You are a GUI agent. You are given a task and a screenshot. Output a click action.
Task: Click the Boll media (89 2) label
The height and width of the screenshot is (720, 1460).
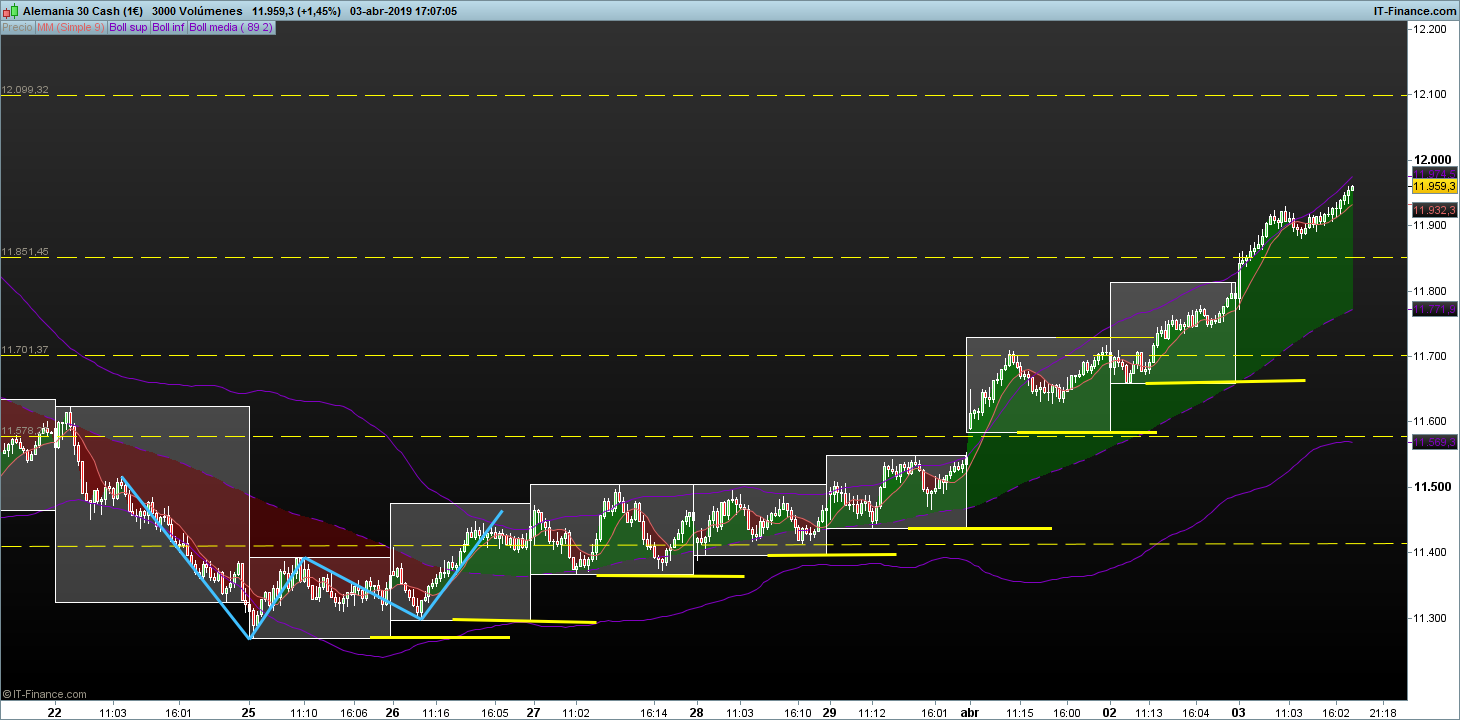[231, 28]
